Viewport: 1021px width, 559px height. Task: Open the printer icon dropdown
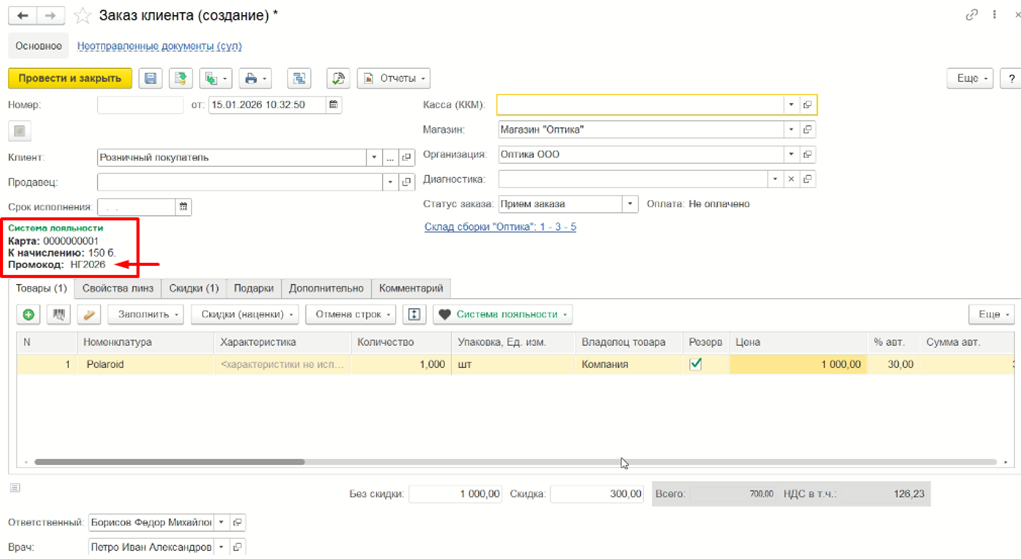255,78
